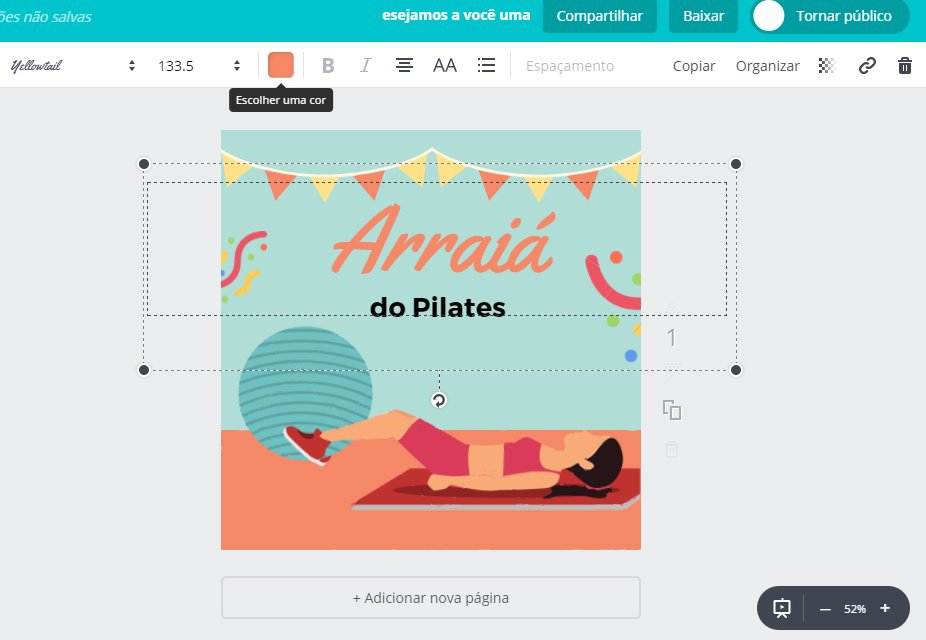Add a new page with Adicionar nova página

[x=430, y=597]
